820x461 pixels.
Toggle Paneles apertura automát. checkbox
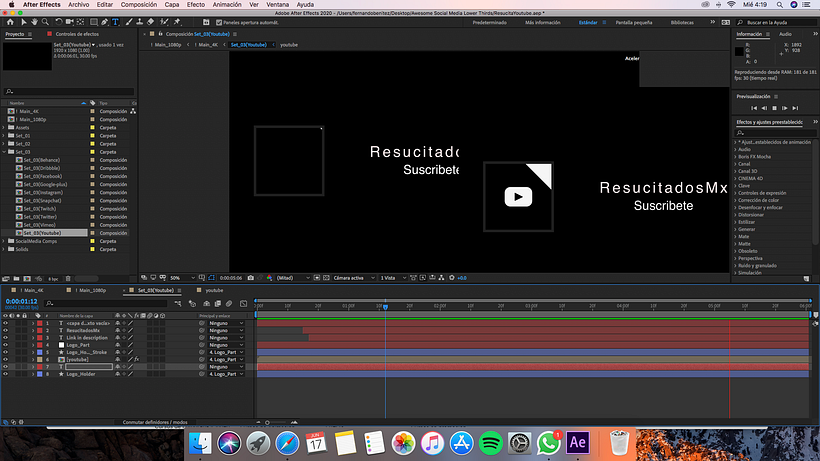point(219,22)
